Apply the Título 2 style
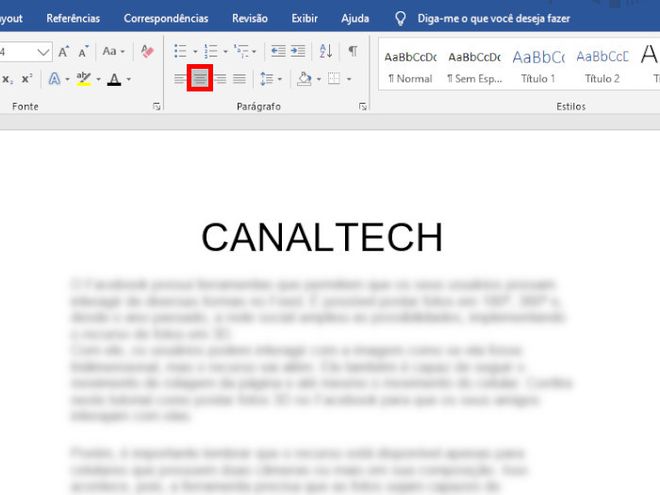Image resolution: width=660 pixels, height=495 pixels. point(602,65)
